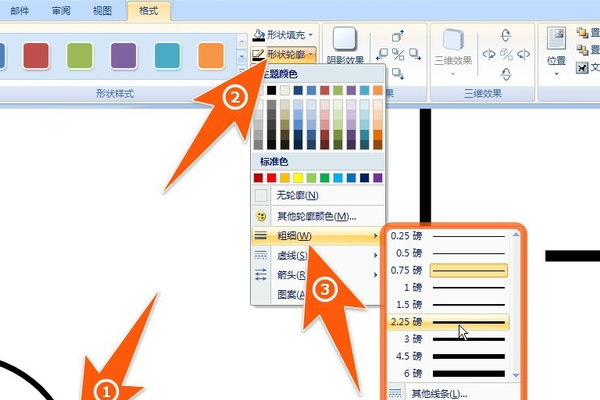This screenshot has height=400, width=600.
Task: Open dropdown arrow under 位置 button
Action: click(556, 73)
